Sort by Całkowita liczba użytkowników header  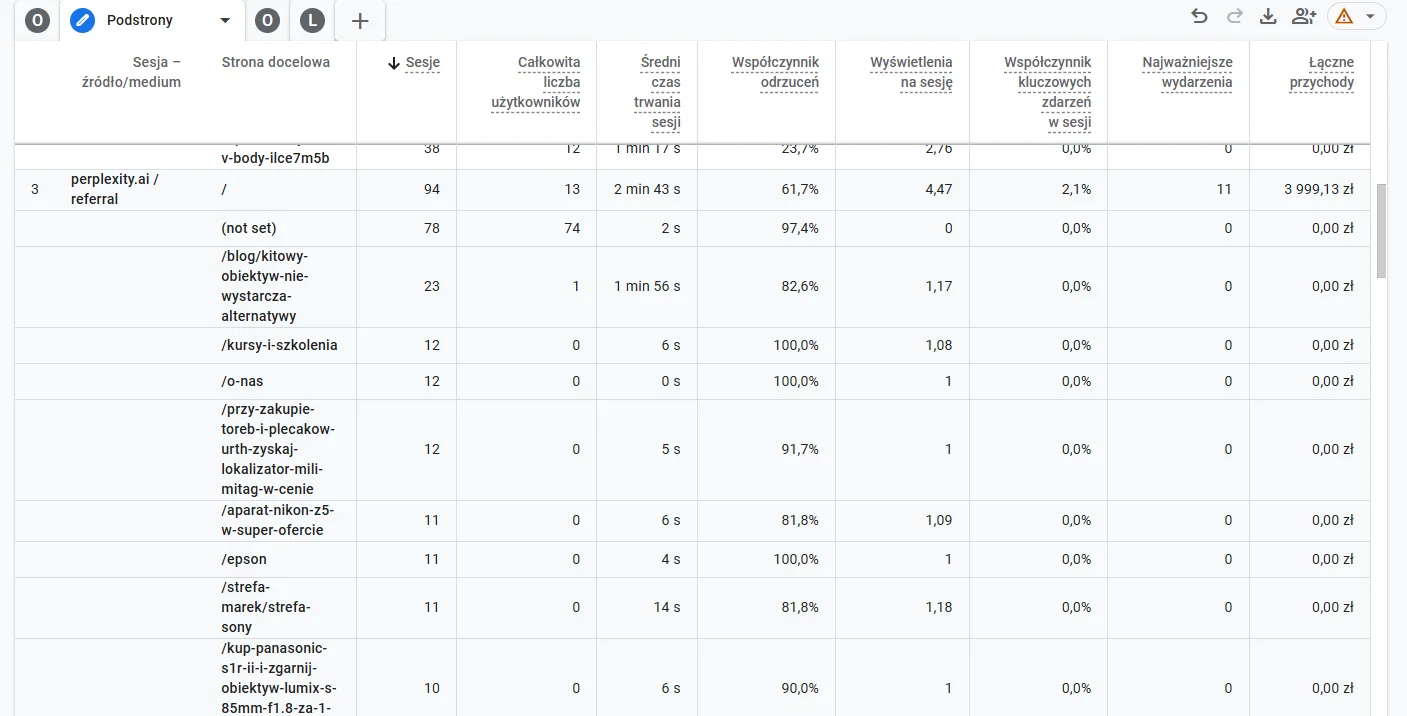[x=536, y=82]
